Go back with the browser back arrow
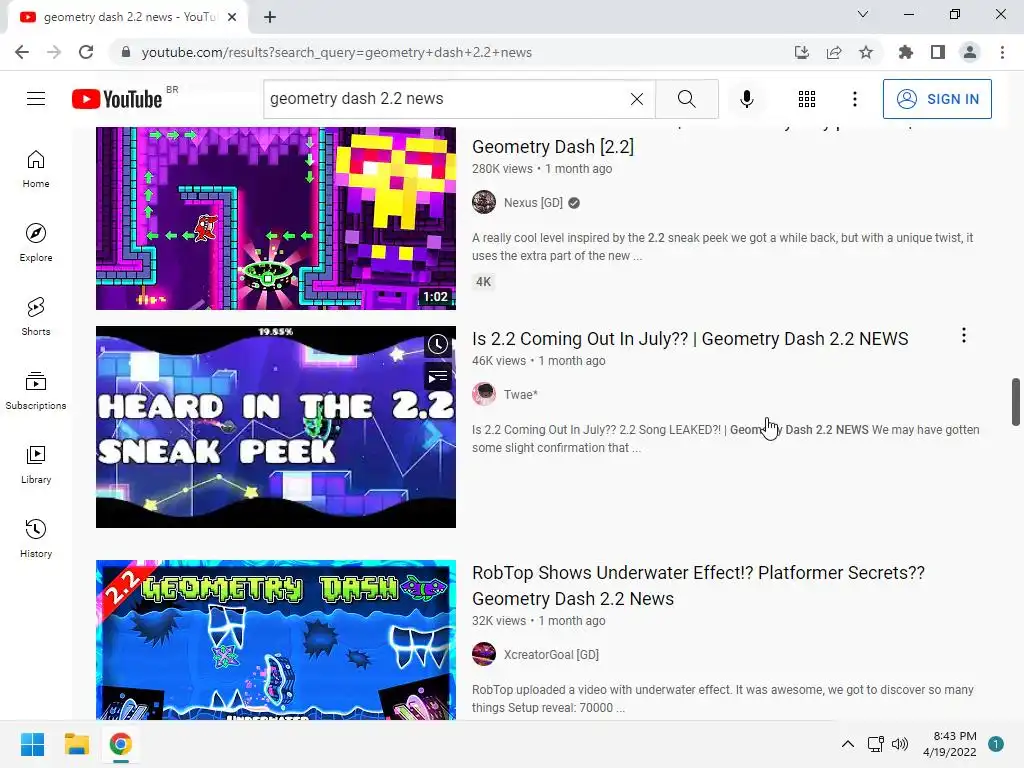 22,52
